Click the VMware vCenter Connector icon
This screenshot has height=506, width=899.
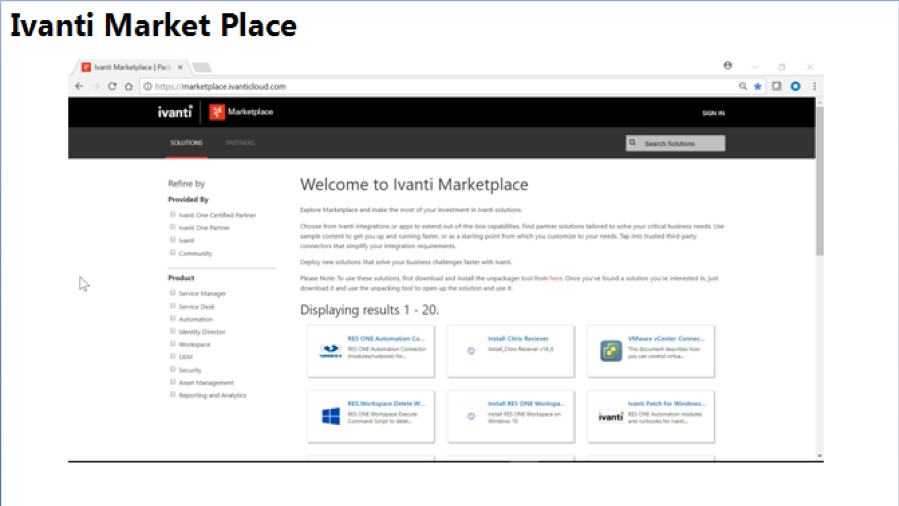click(610, 351)
